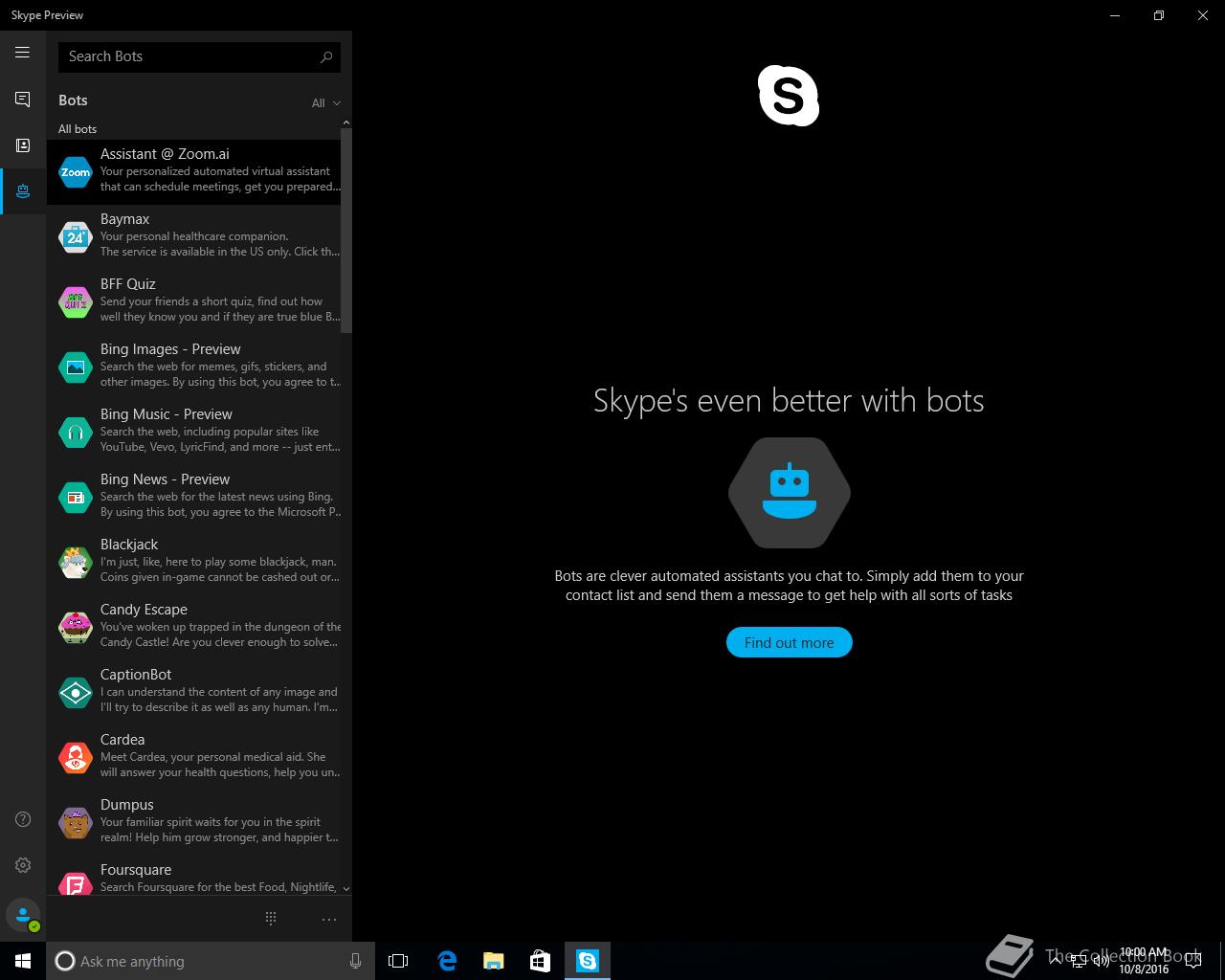The image size is (1225, 980).
Task: Select the Cardea bot entry
Action: pos(194,758)
